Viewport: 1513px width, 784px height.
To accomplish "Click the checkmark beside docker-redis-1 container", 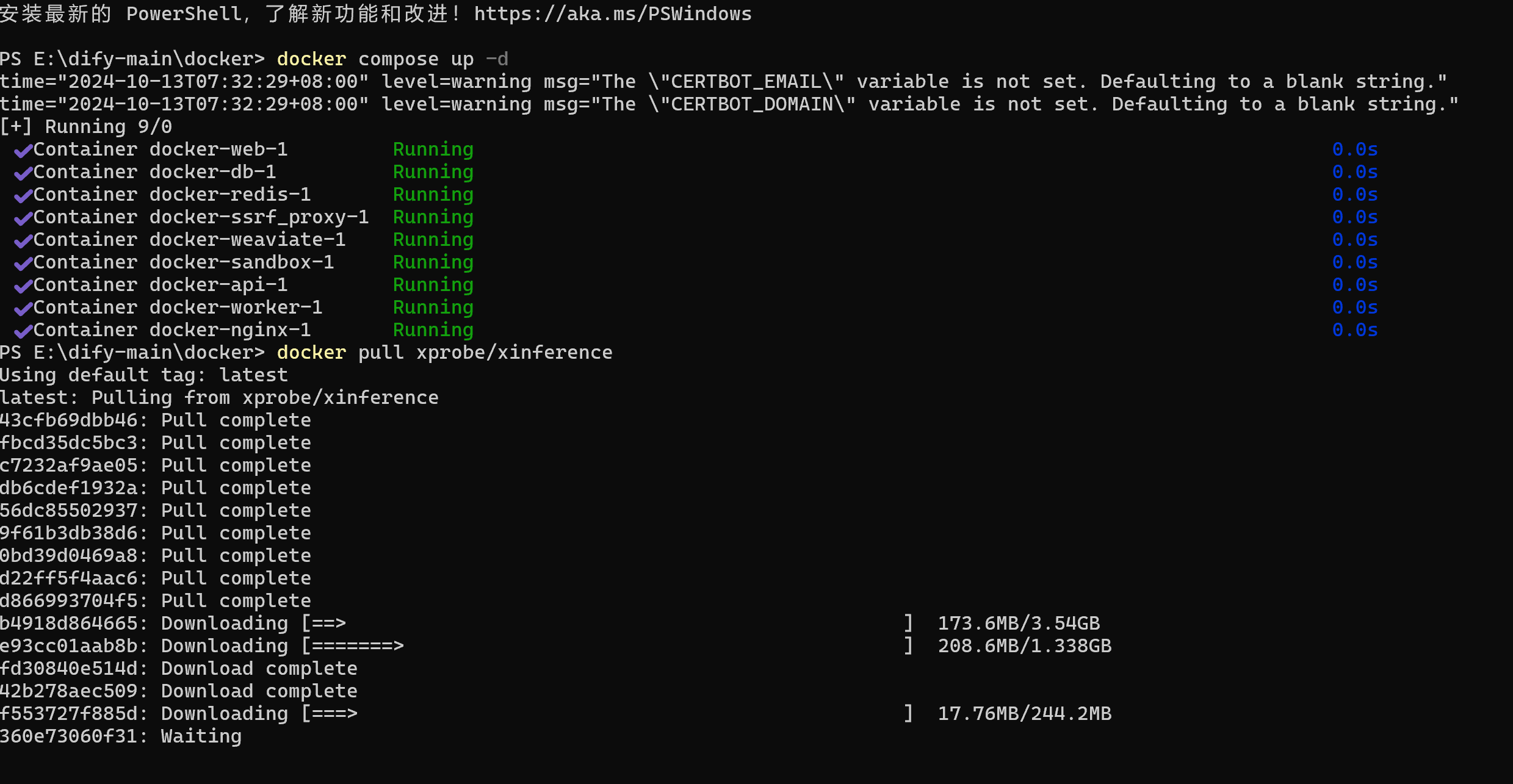I will (23, 195).
